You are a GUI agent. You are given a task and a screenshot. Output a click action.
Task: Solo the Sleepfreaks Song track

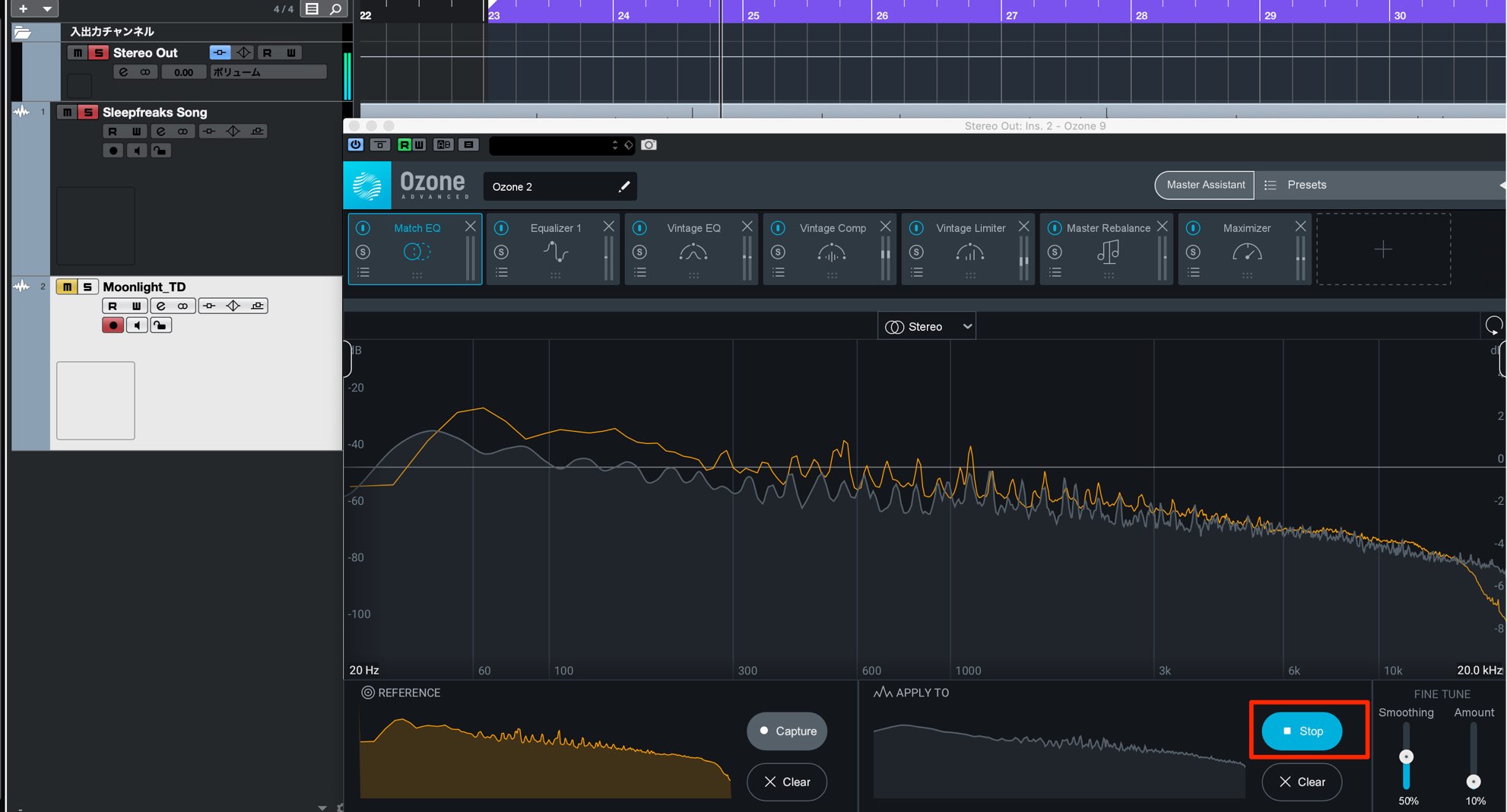coord(88,113)
